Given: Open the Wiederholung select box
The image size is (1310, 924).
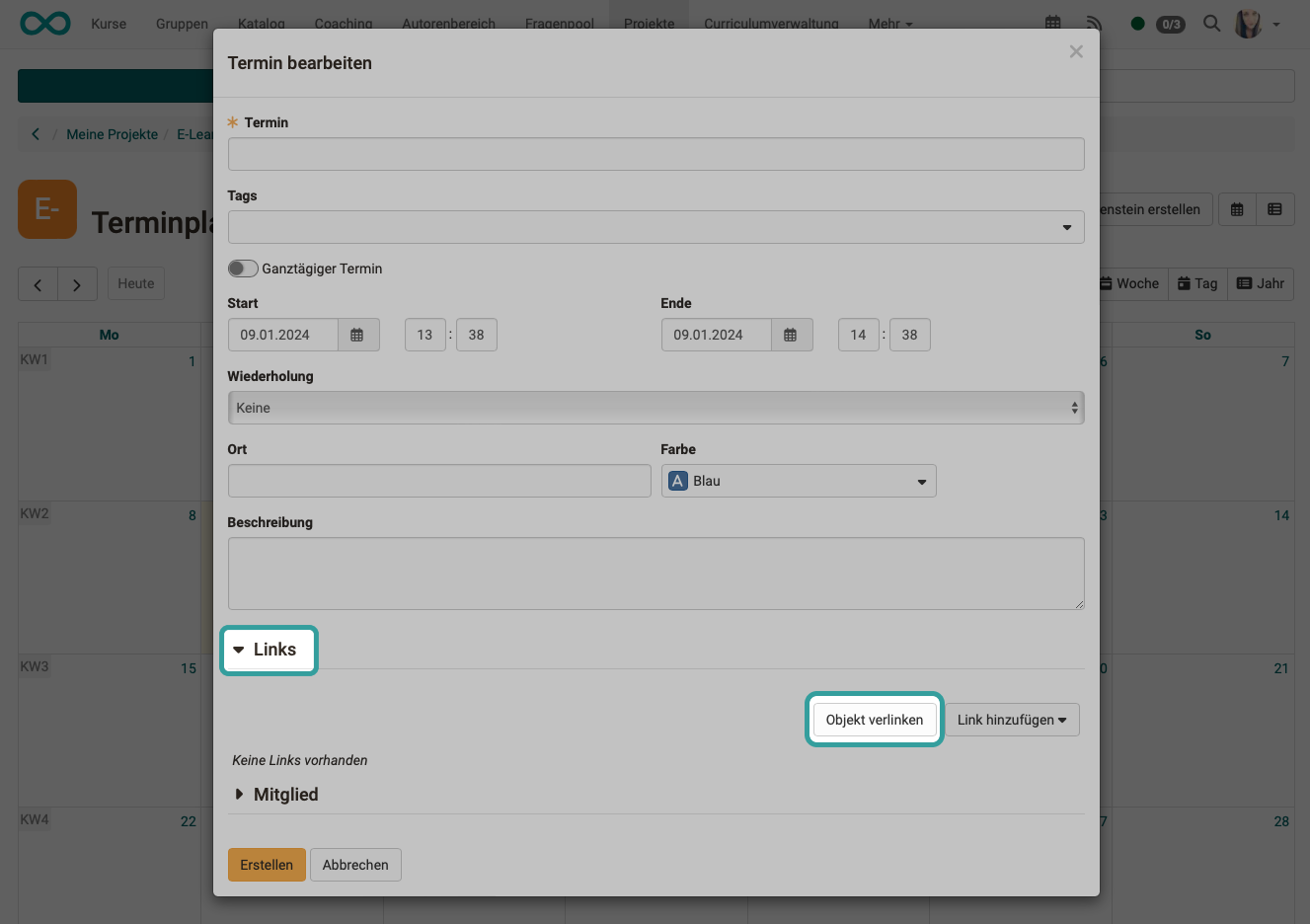Looking at the screenshot, I should (655, 408).
